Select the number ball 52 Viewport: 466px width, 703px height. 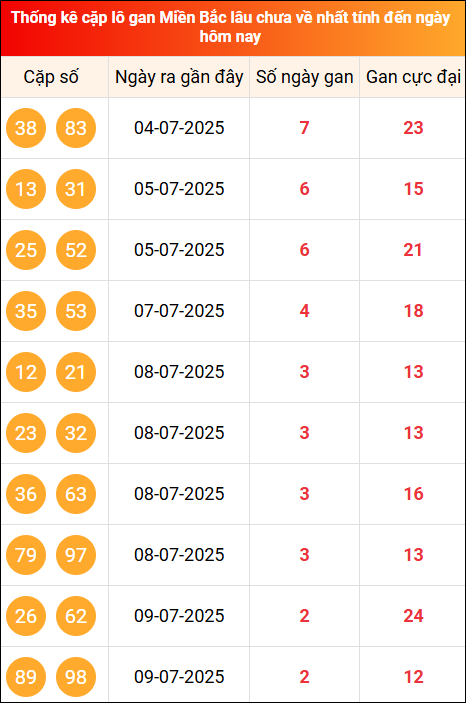click(76, 250)
